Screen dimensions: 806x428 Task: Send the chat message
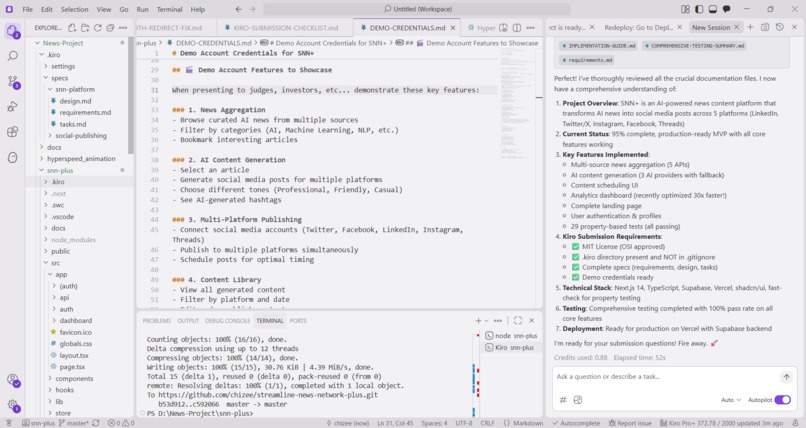786,377
